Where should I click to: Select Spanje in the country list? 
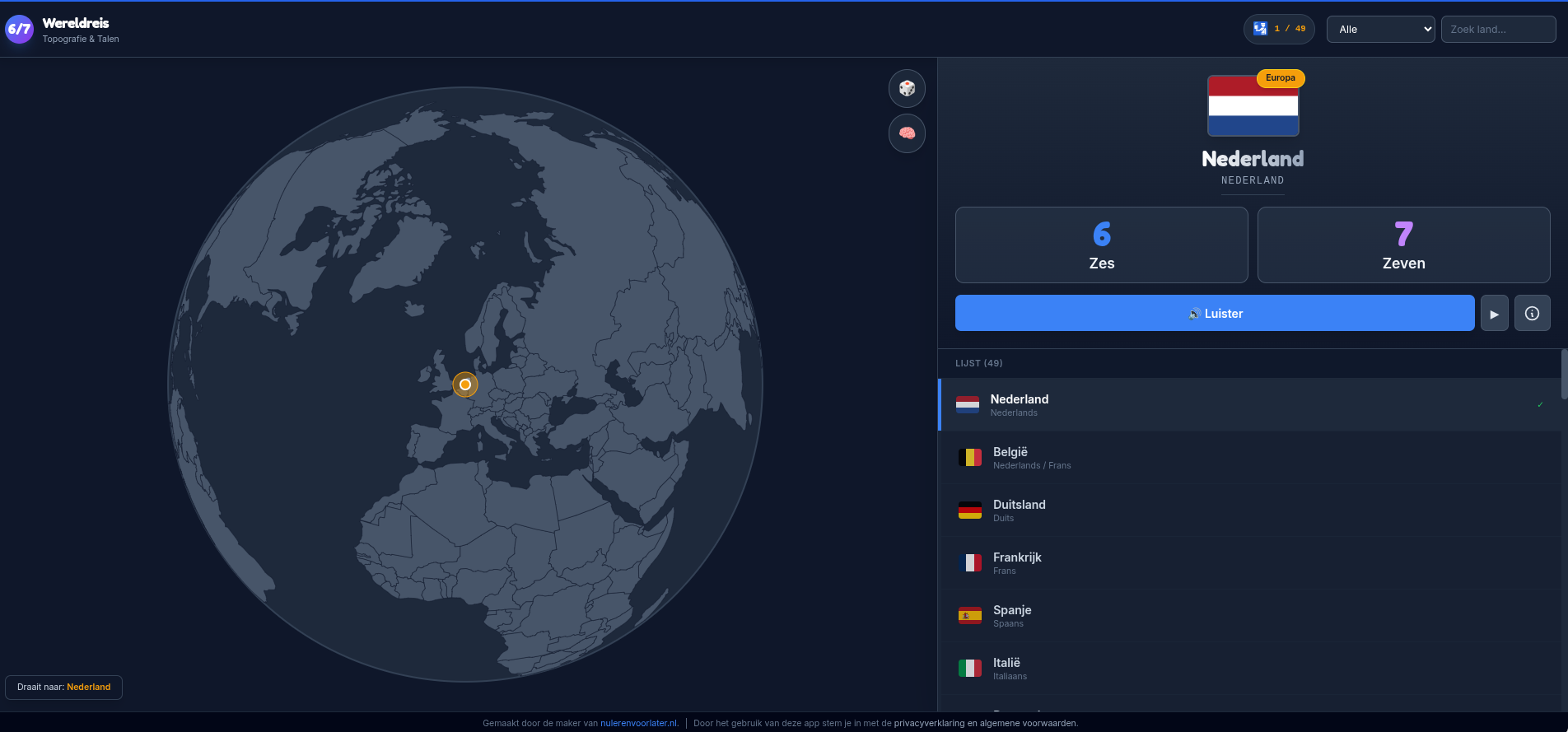coord(1012,615)
